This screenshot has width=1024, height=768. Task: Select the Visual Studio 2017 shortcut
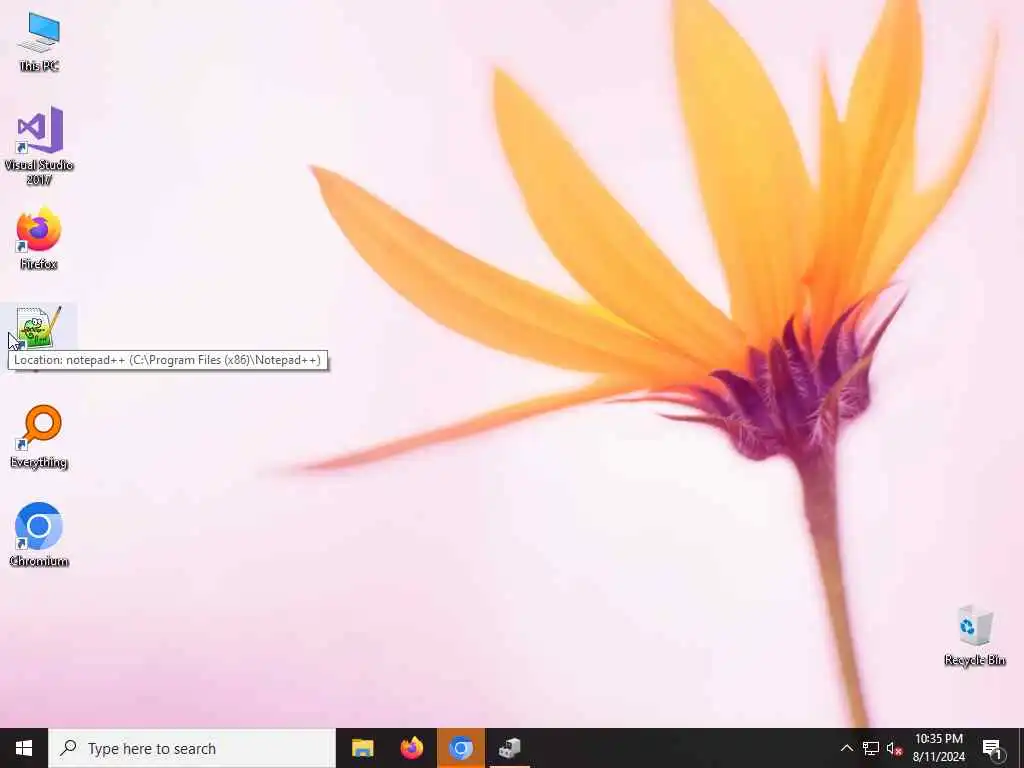[39, 145]
